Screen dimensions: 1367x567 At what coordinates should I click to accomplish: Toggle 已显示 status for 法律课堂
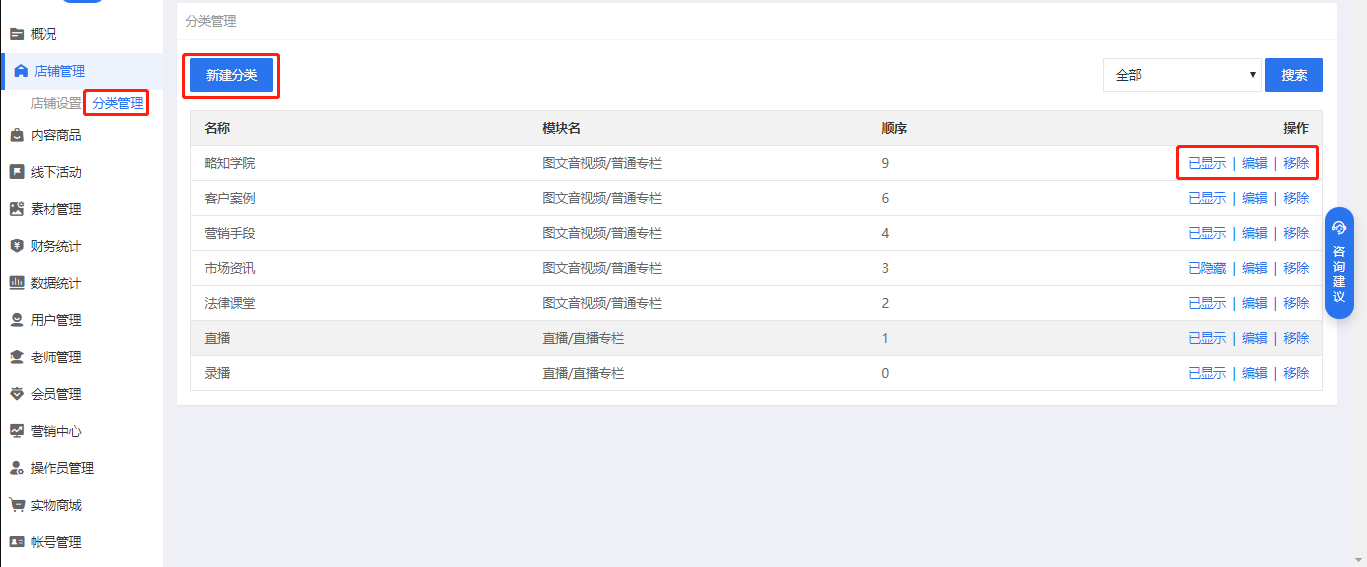click(x=1207, y=303)
